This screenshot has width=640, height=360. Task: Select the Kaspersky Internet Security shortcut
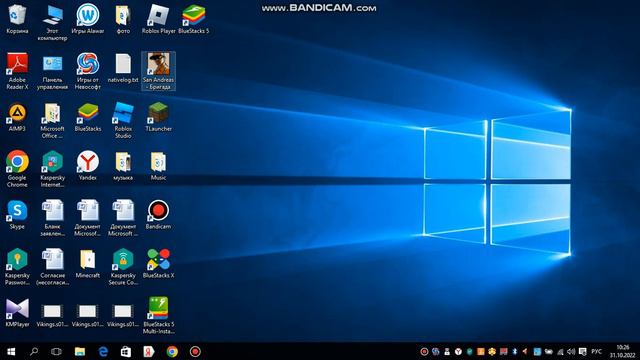[52, 169]
